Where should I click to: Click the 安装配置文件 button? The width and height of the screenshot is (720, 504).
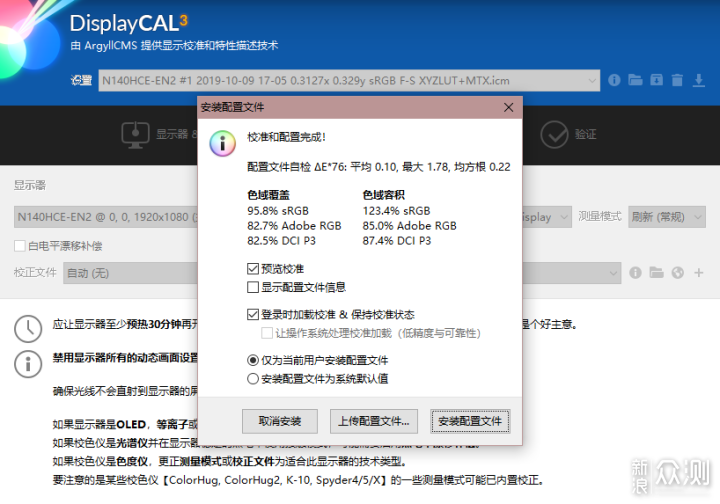coord(469,421)
